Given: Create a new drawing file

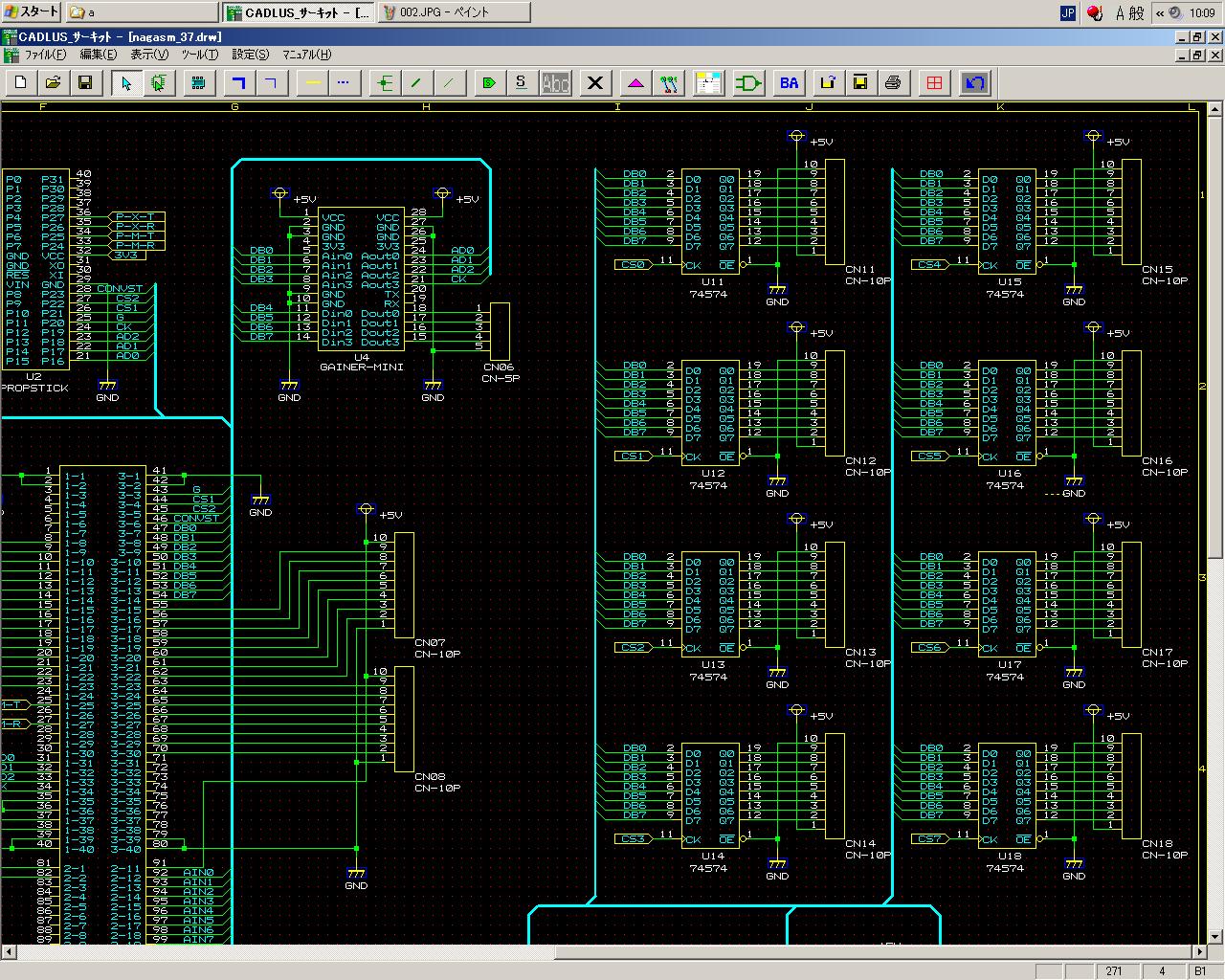Looking at the screenshot, I should [x=21, y=83].
